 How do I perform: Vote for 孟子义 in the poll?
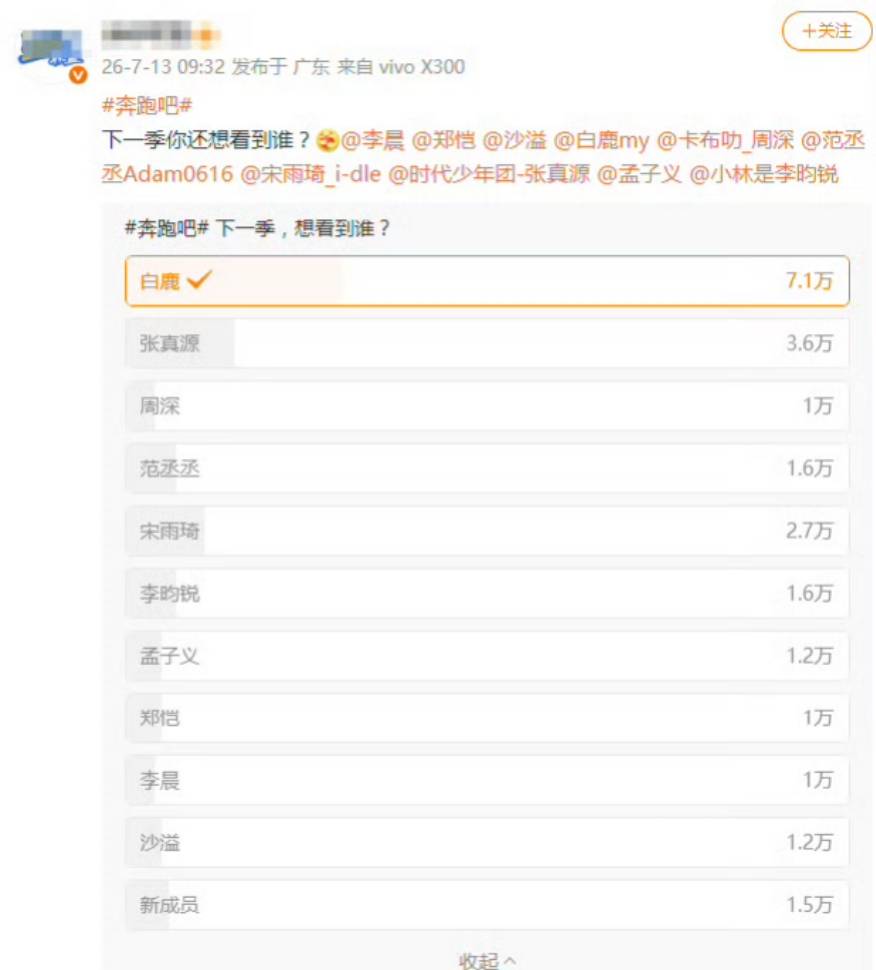(487, 656)
